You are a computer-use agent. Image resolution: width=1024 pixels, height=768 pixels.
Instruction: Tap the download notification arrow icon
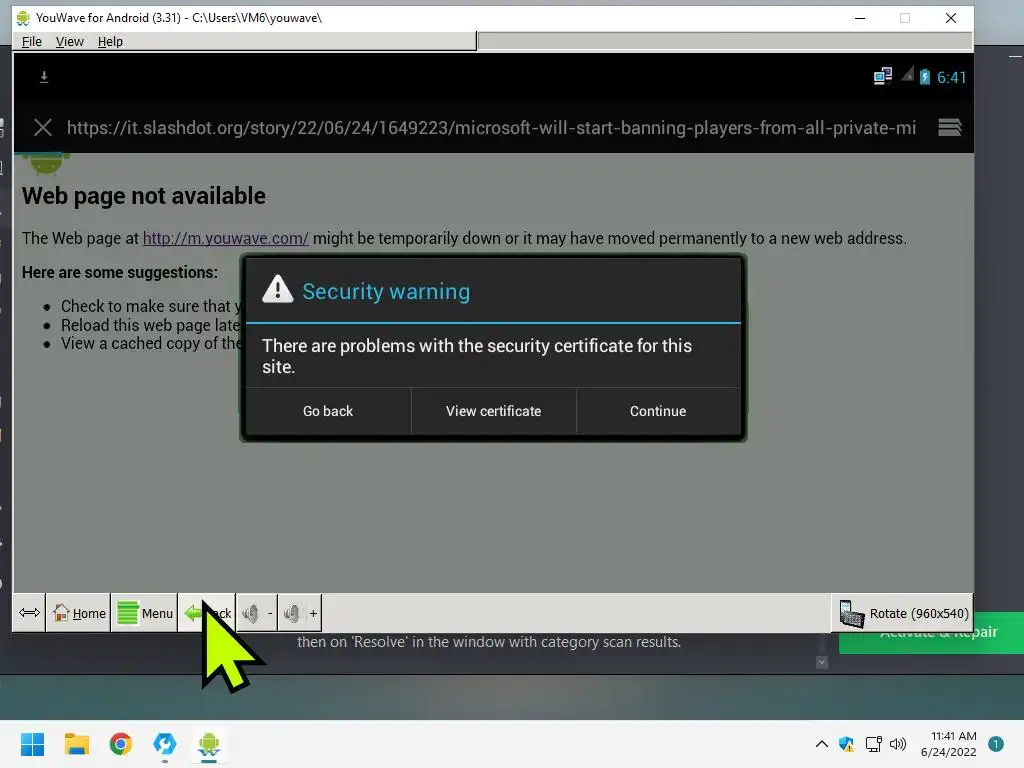point(44,77)
